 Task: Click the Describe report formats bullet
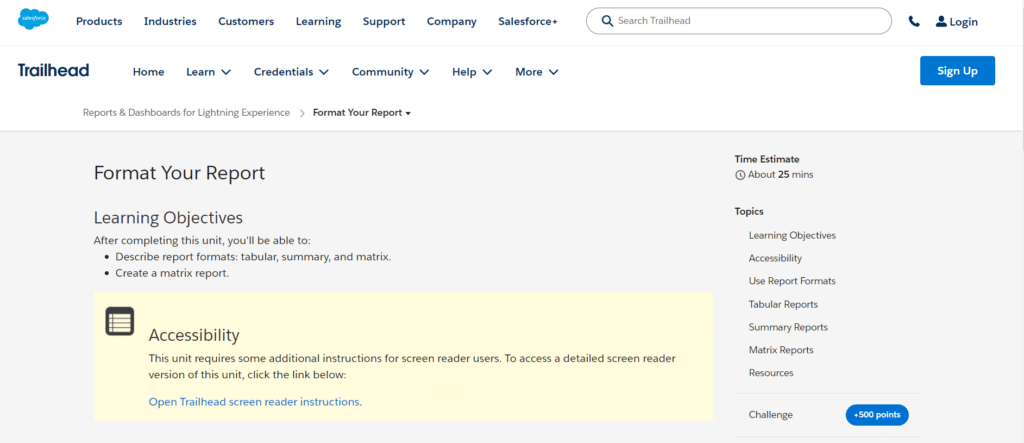[253, 257]
